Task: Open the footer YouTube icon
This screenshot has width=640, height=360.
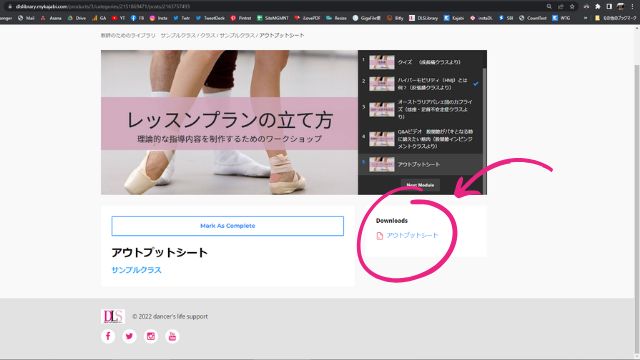Action: pos(172,336)
